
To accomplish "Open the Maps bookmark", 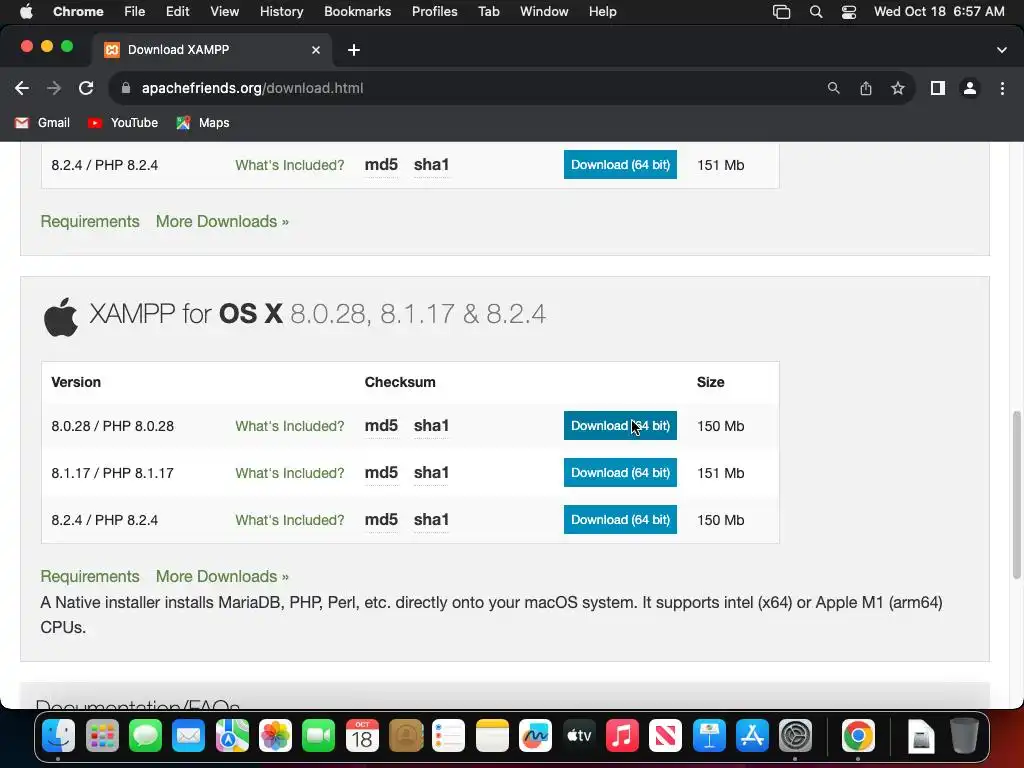I will (x=202, y=123).
